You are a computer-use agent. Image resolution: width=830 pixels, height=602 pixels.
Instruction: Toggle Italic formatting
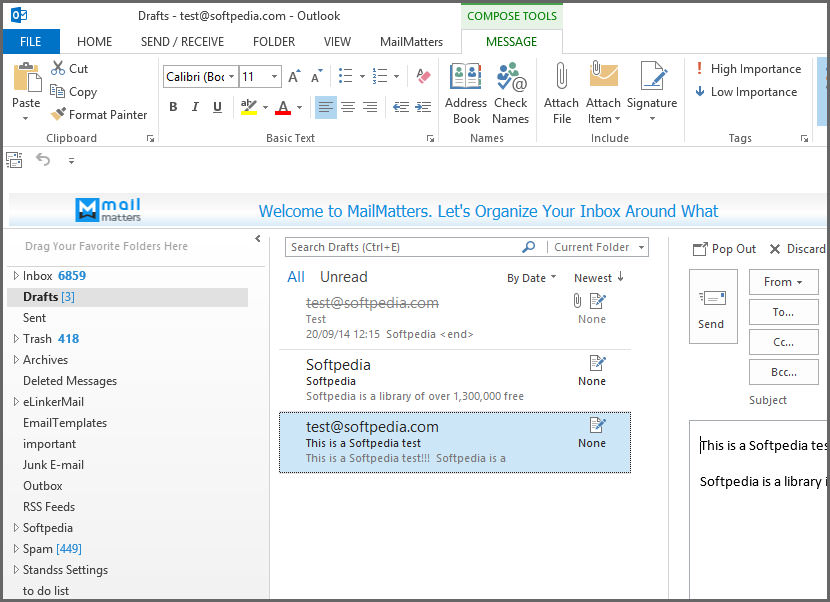[x=195, y=107]
